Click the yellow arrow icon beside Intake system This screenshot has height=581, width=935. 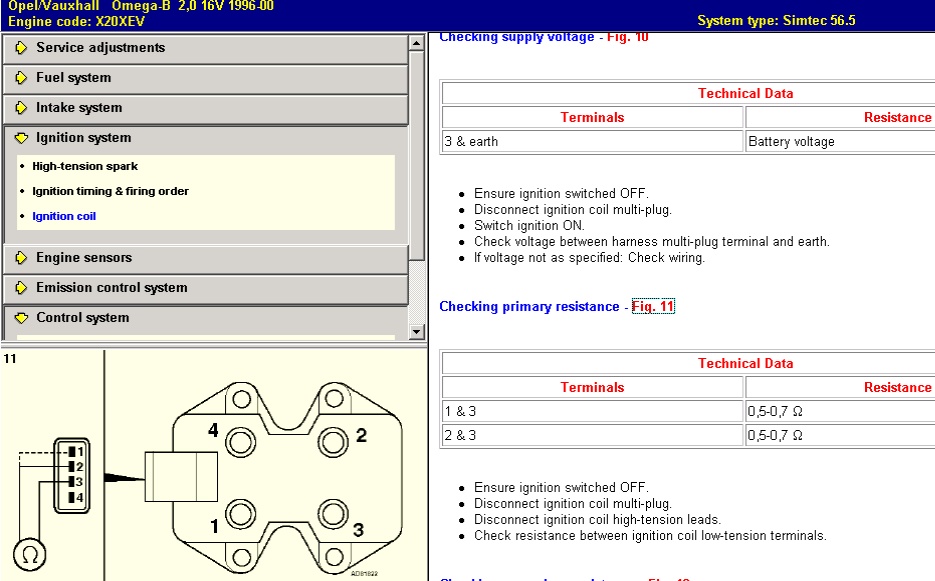[x=21, y=107]
